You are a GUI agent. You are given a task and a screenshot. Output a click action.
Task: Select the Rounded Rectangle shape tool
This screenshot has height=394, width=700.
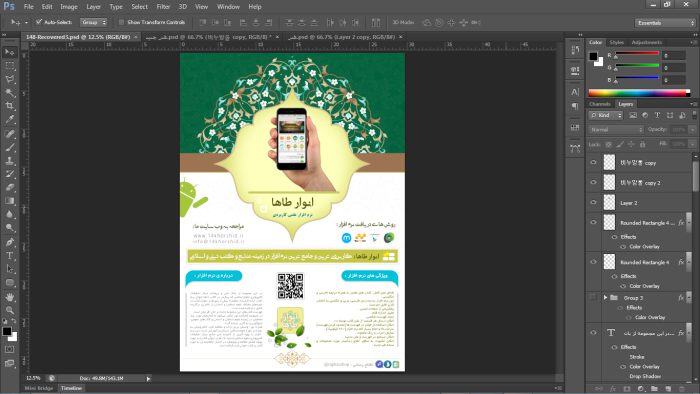point(9,283)
